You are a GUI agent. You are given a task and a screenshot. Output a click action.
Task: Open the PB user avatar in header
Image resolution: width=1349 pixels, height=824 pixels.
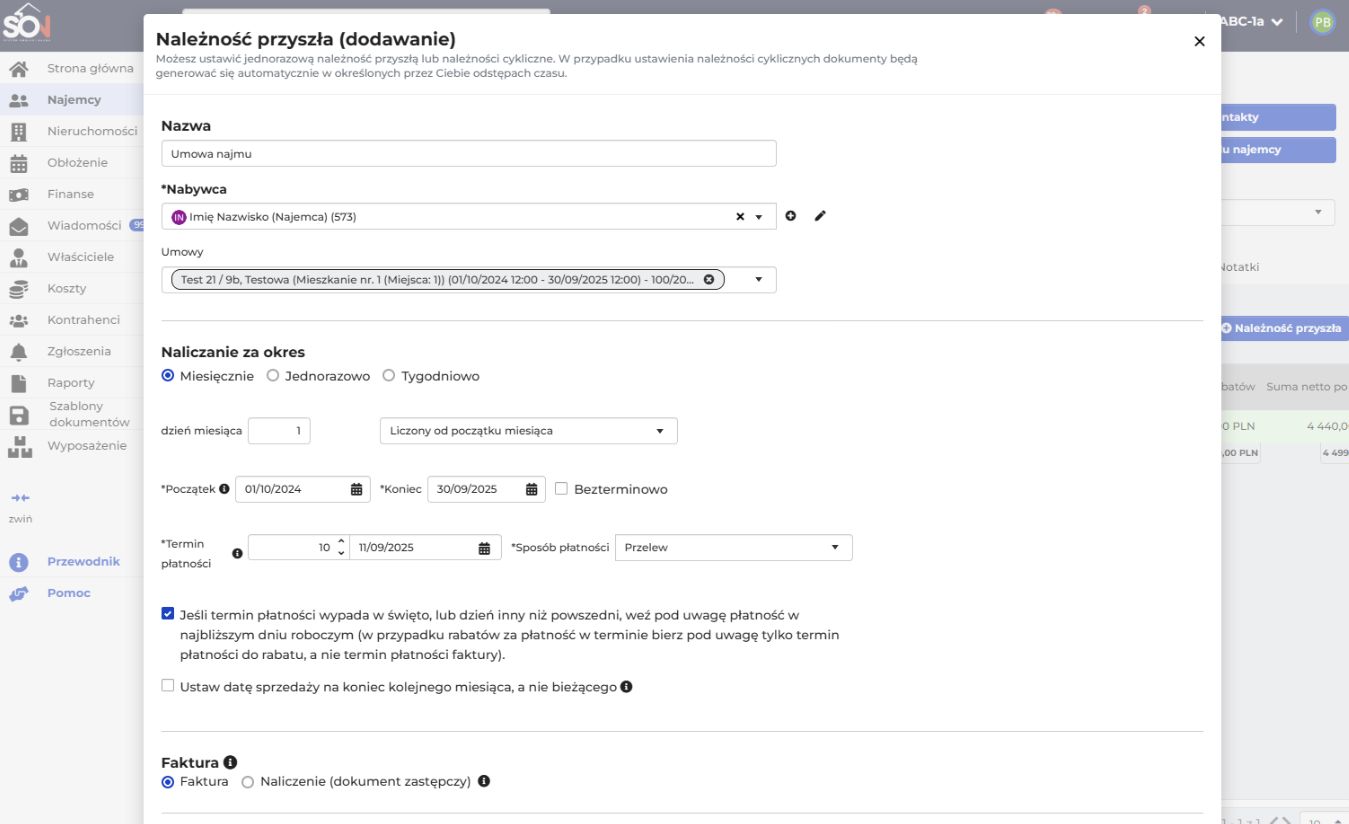tap(1323, 22)
